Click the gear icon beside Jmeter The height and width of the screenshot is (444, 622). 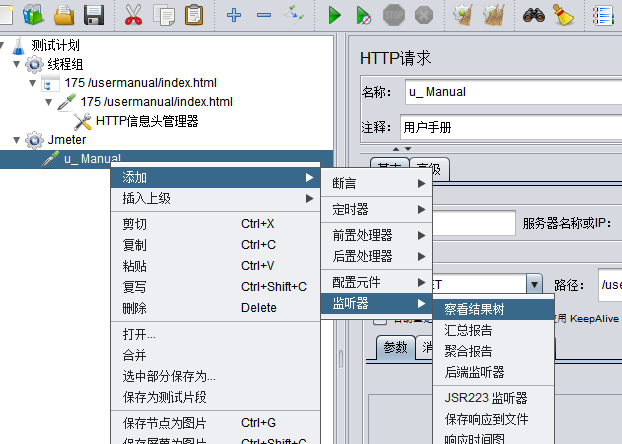[x=35, y=140]
